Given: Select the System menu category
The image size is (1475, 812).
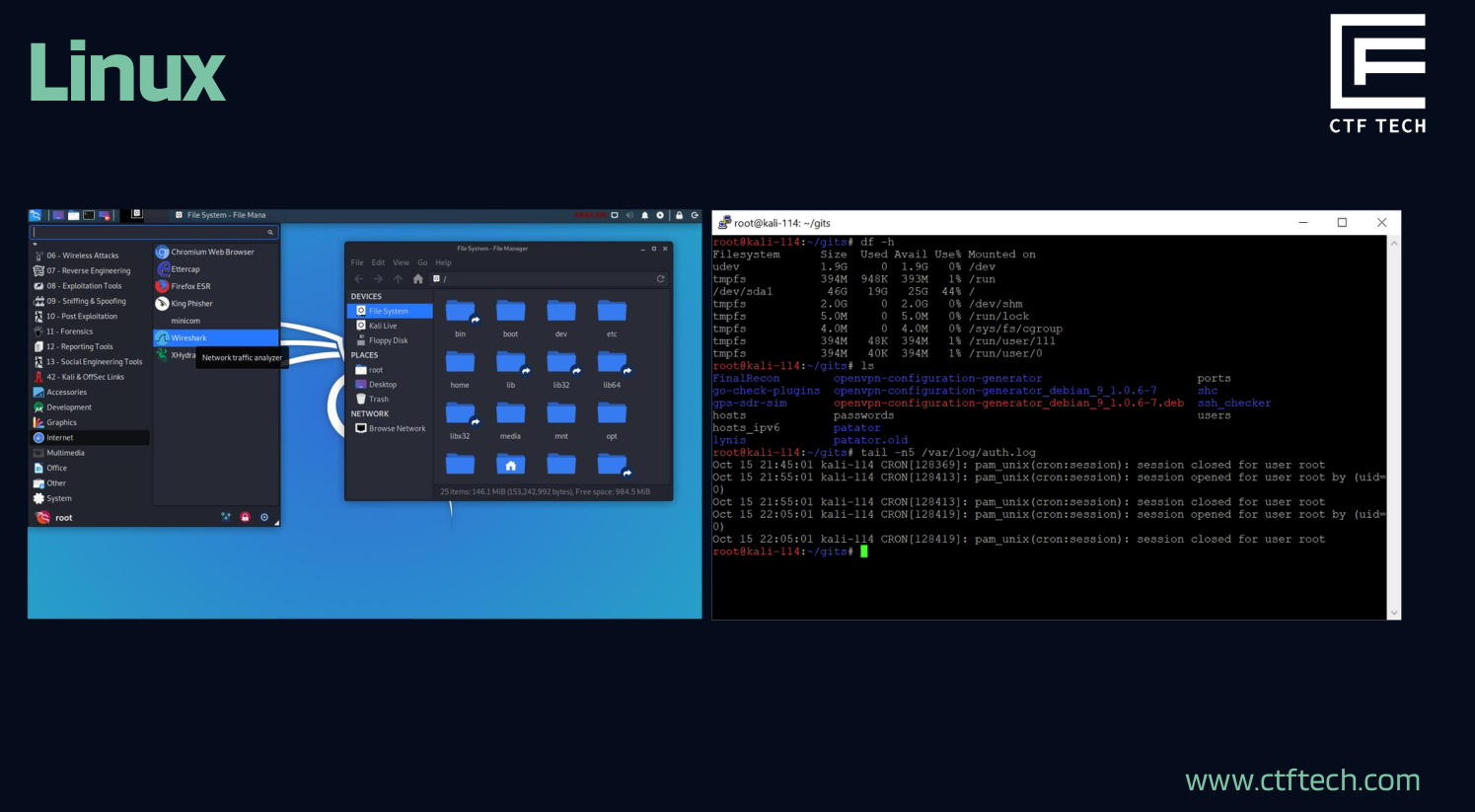Looking at the screenshot, I should tap(52, 498).
